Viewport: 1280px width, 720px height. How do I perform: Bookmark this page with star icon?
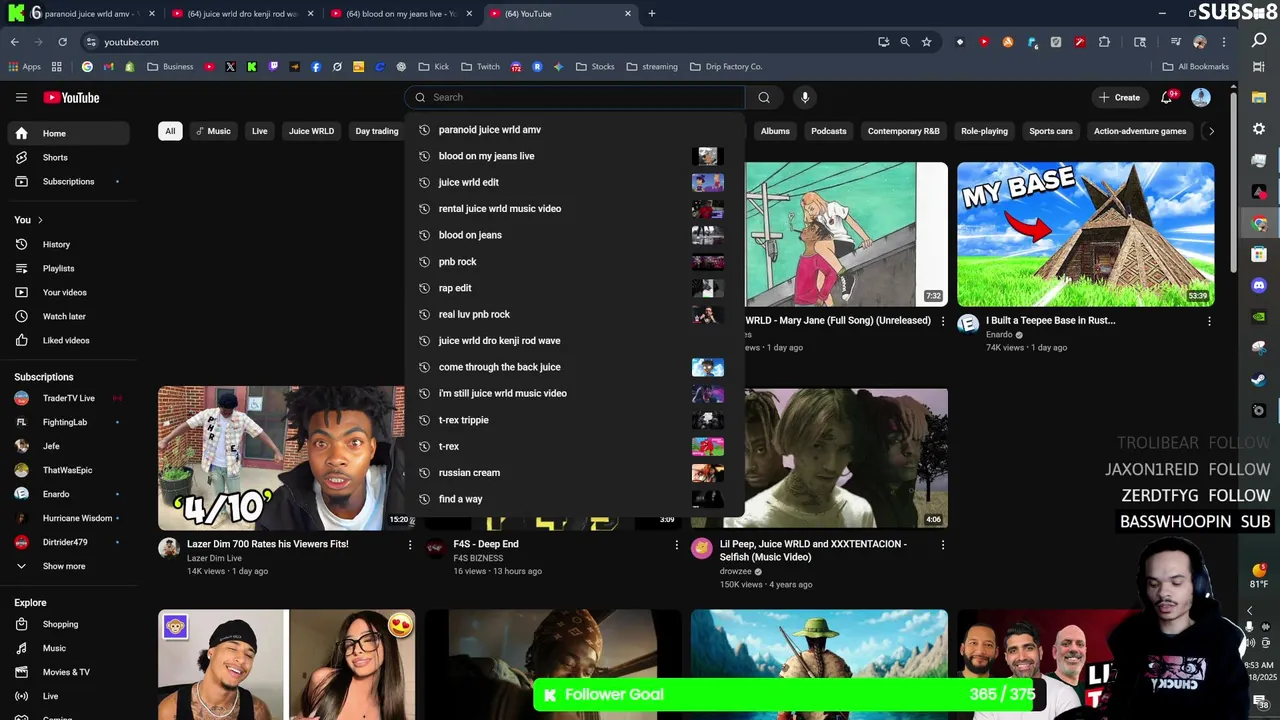click(927, 42)
